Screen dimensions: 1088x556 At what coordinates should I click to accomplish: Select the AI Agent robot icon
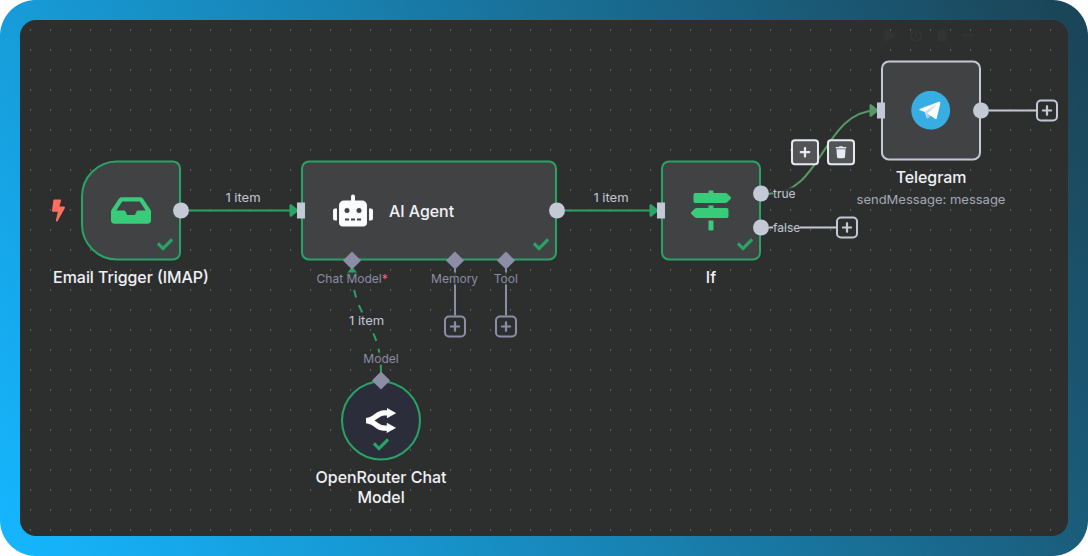pos(351,211)
